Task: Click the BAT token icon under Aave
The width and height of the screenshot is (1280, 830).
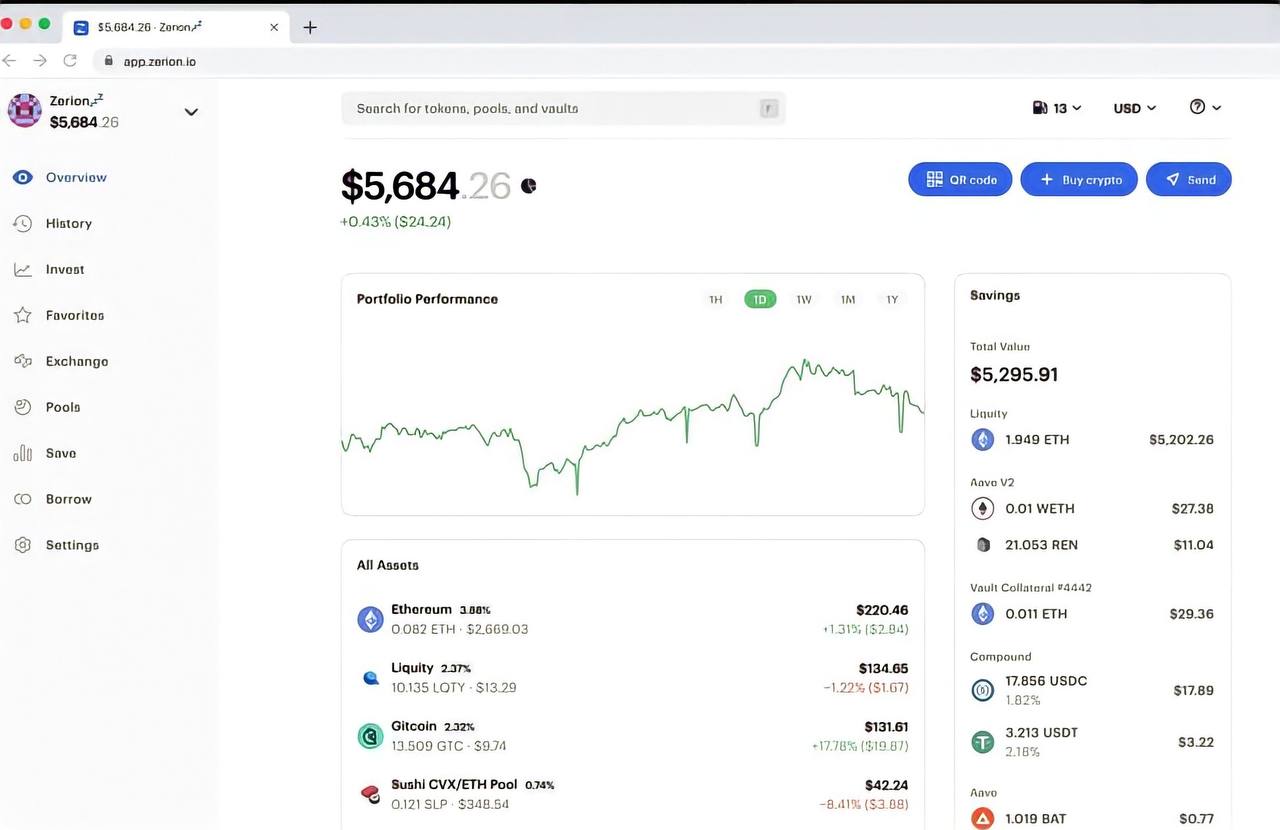Action: pyautogui.click(x=983, y=819)
